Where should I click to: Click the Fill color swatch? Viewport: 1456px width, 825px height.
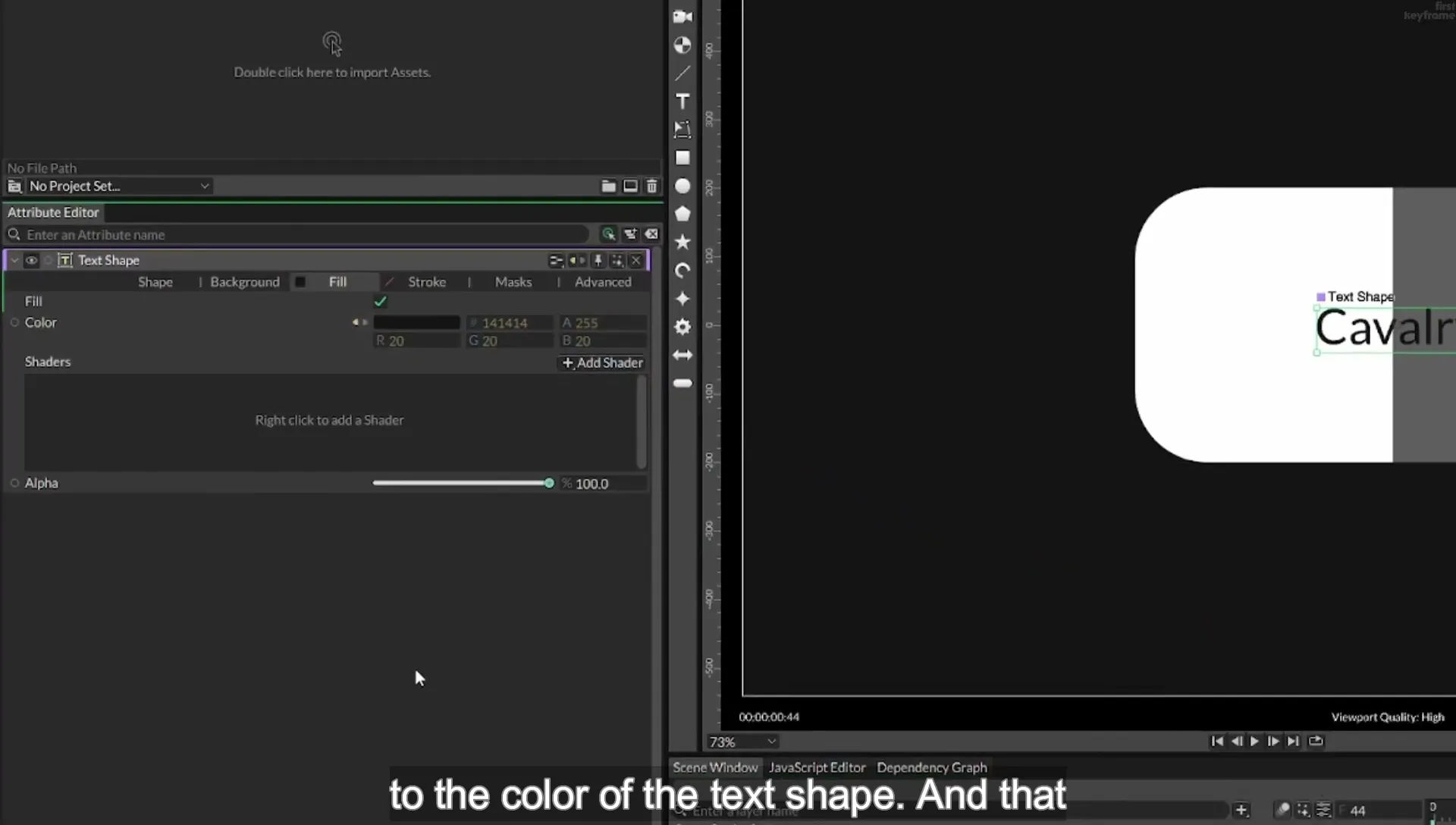click(x=416, y=323)
